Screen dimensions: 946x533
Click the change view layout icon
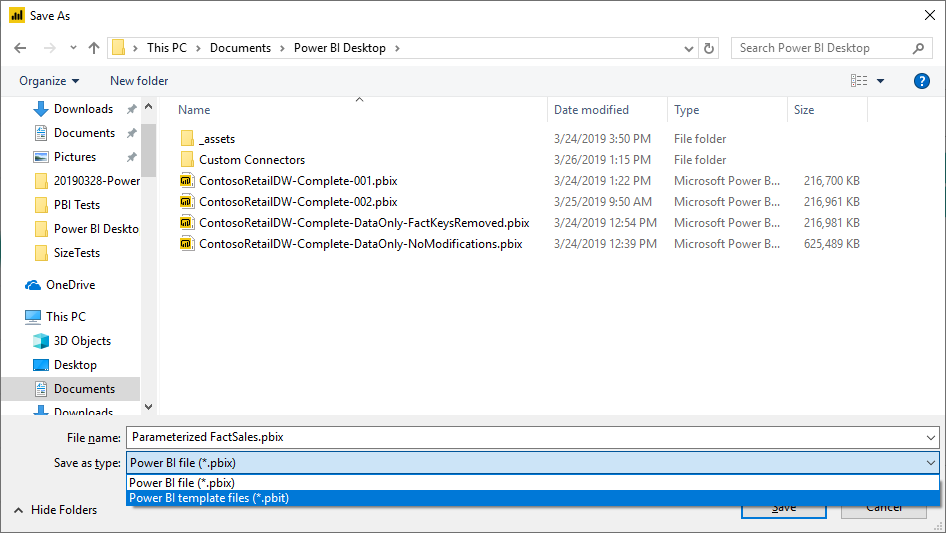pos(858,81)
